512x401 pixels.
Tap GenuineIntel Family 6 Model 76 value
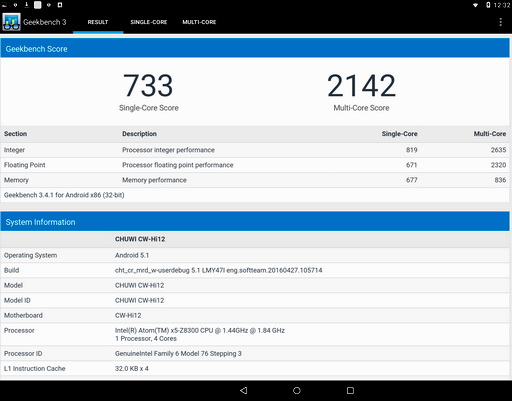[x=178, y=354]
